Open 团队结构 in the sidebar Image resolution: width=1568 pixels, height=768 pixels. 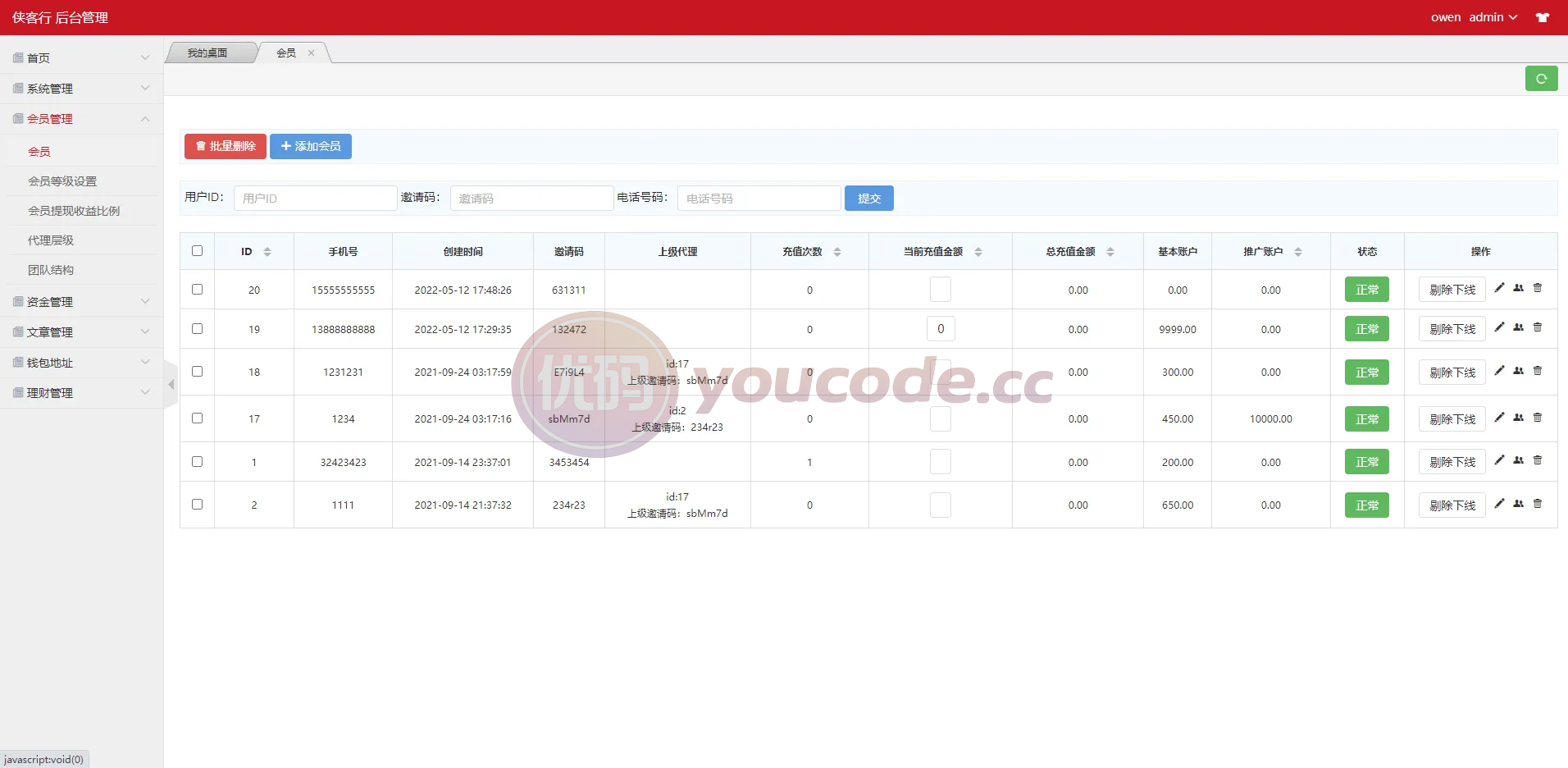(51, 270)
